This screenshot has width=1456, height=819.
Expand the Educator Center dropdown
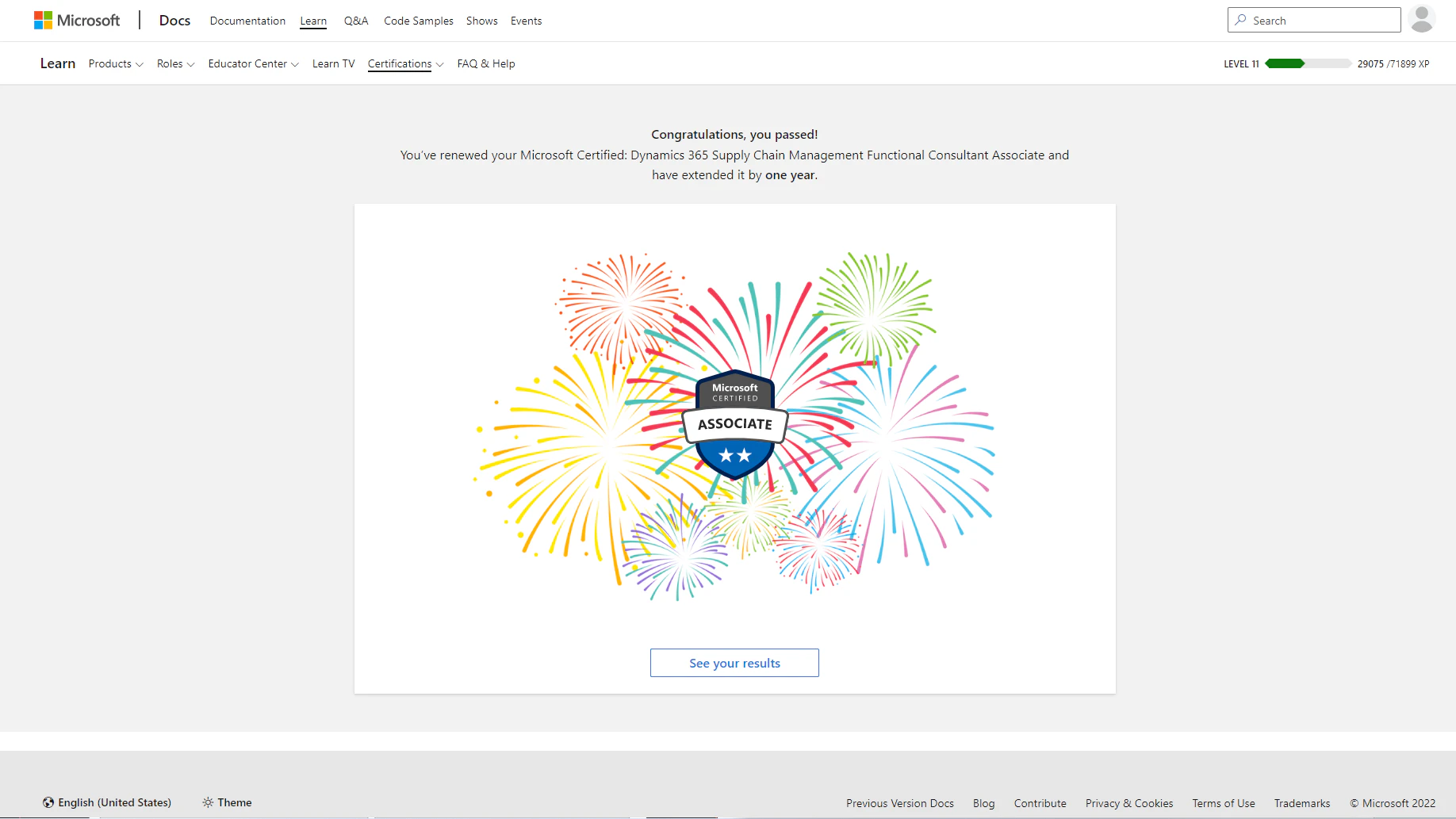pyautogui.click(x=254, y=63)
